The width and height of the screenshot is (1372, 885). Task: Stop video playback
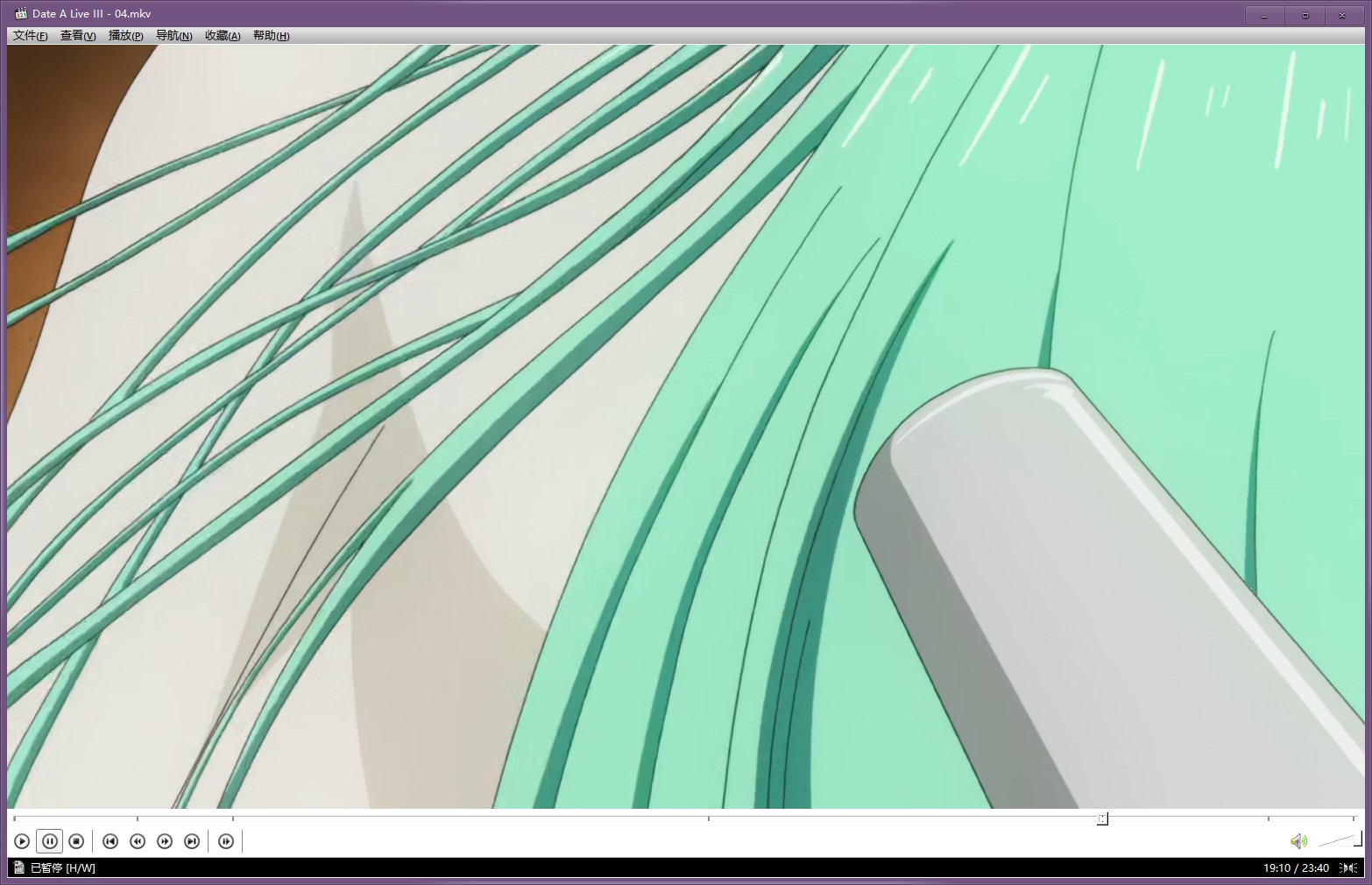click(76, 841)
